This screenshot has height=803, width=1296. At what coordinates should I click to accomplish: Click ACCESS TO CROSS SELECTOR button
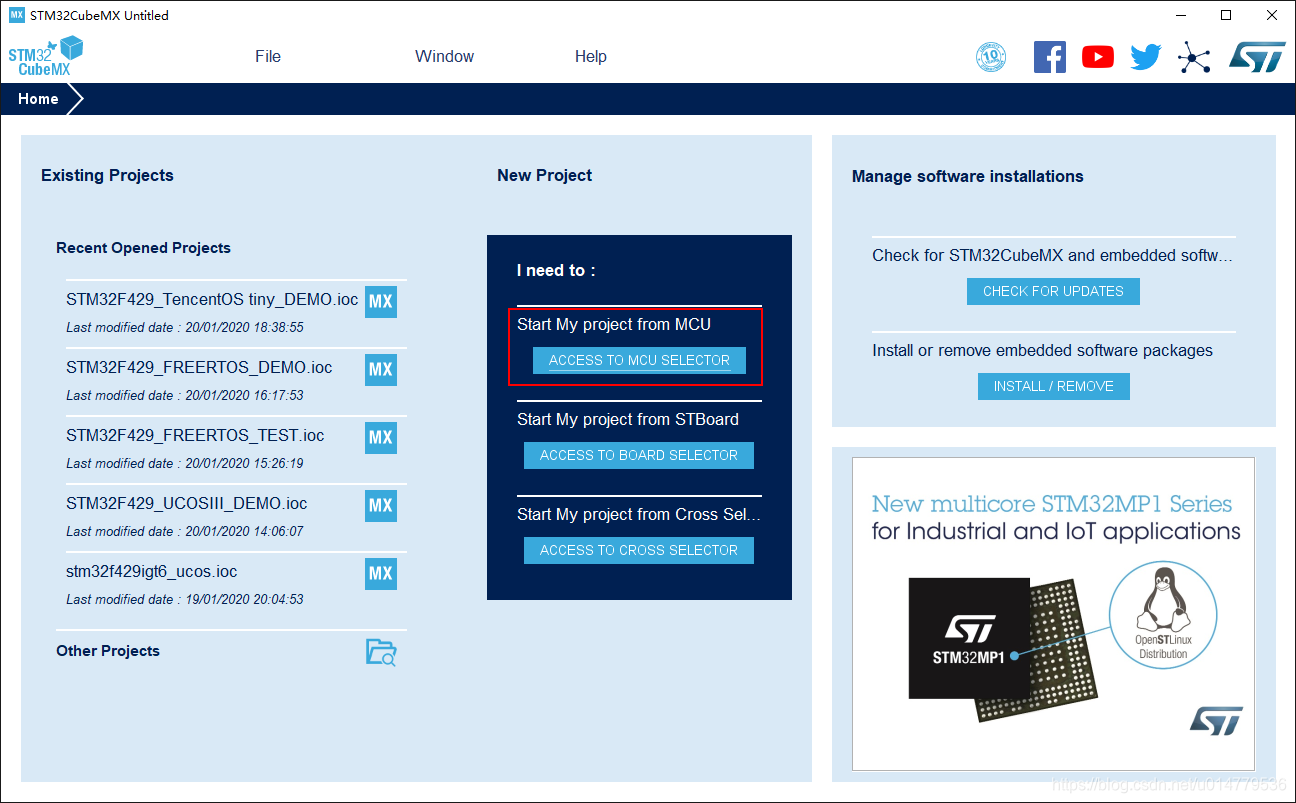pyautogui.click(x=639, y=550)
